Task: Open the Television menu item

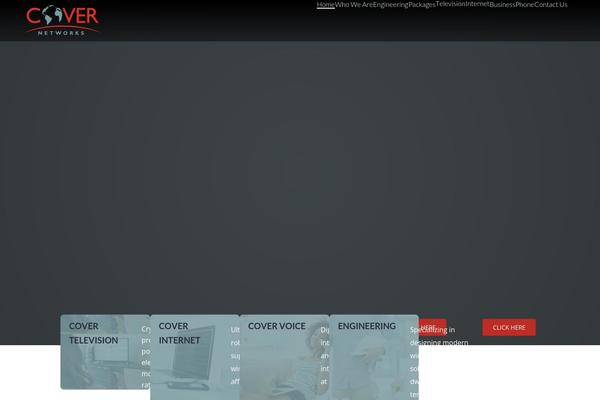Action: coord(450,4)
